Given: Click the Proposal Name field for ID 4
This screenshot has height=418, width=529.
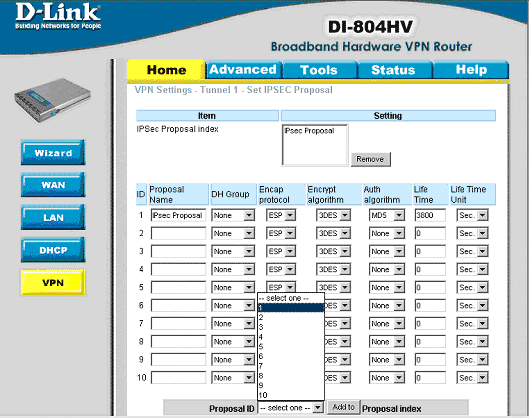Looking at the screenshot, I should pyautogui.click(x=178, y=270).
